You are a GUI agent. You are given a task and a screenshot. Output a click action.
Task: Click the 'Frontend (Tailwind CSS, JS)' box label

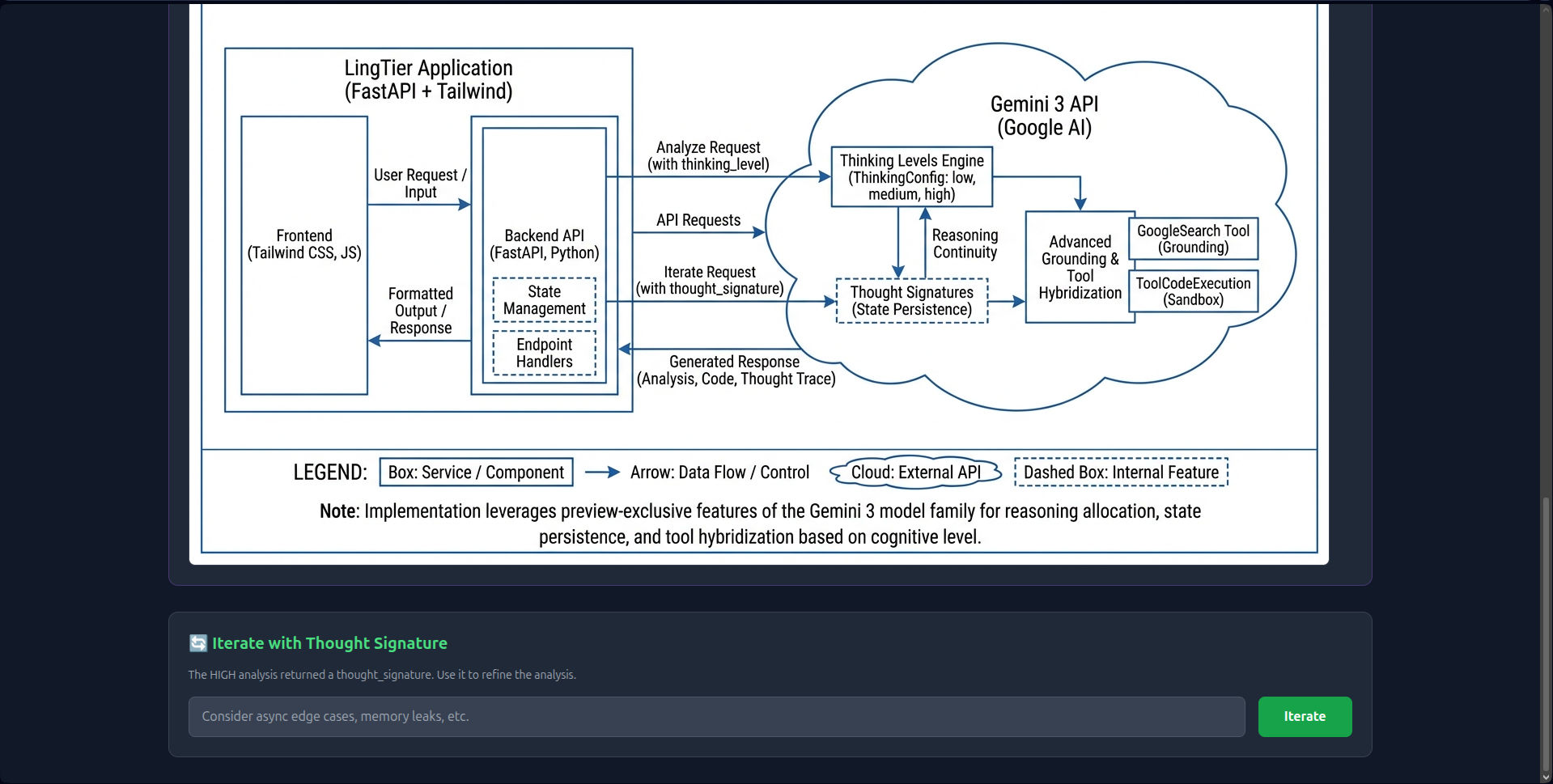[304, 244]
